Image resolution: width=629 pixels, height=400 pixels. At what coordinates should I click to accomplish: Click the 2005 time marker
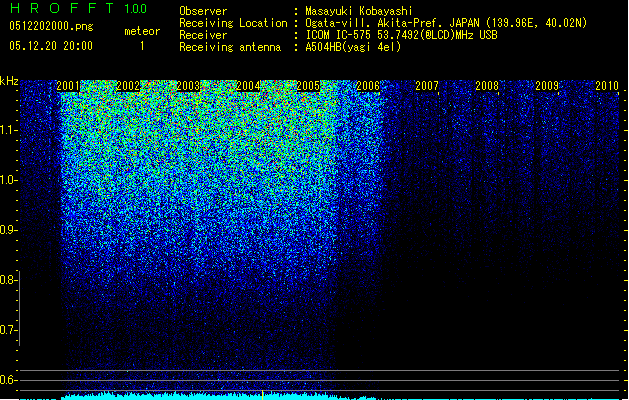click(308, 86)
